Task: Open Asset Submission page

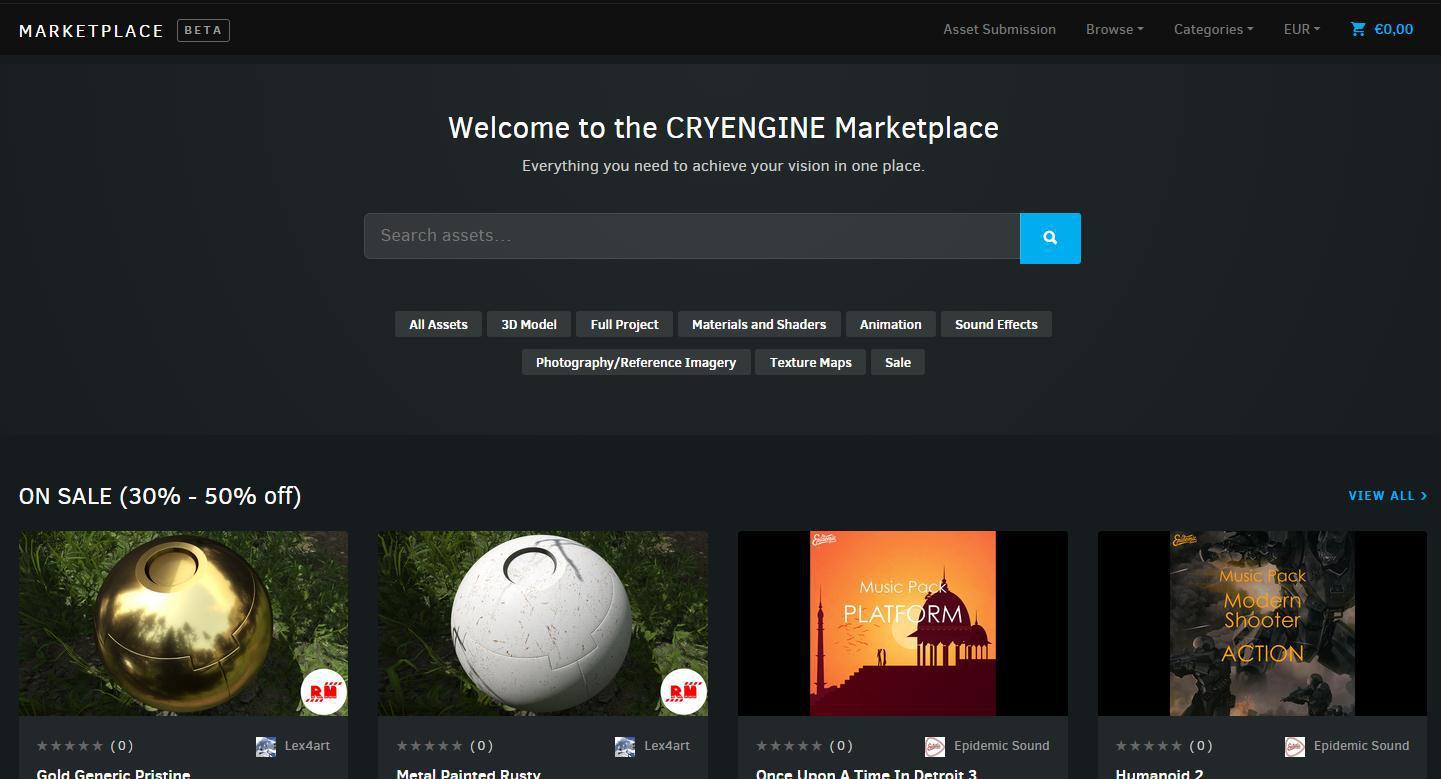Action: (999, 29)
